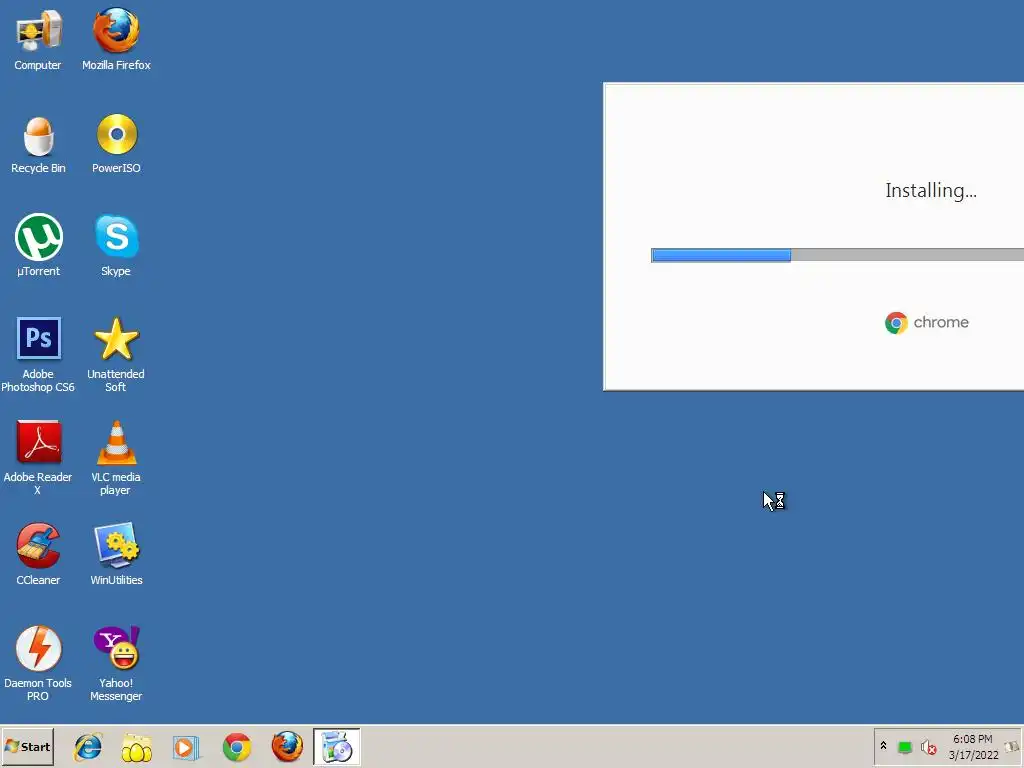
Task: Click the Chrome icon in the taskbar
Action: pos(236,747)
